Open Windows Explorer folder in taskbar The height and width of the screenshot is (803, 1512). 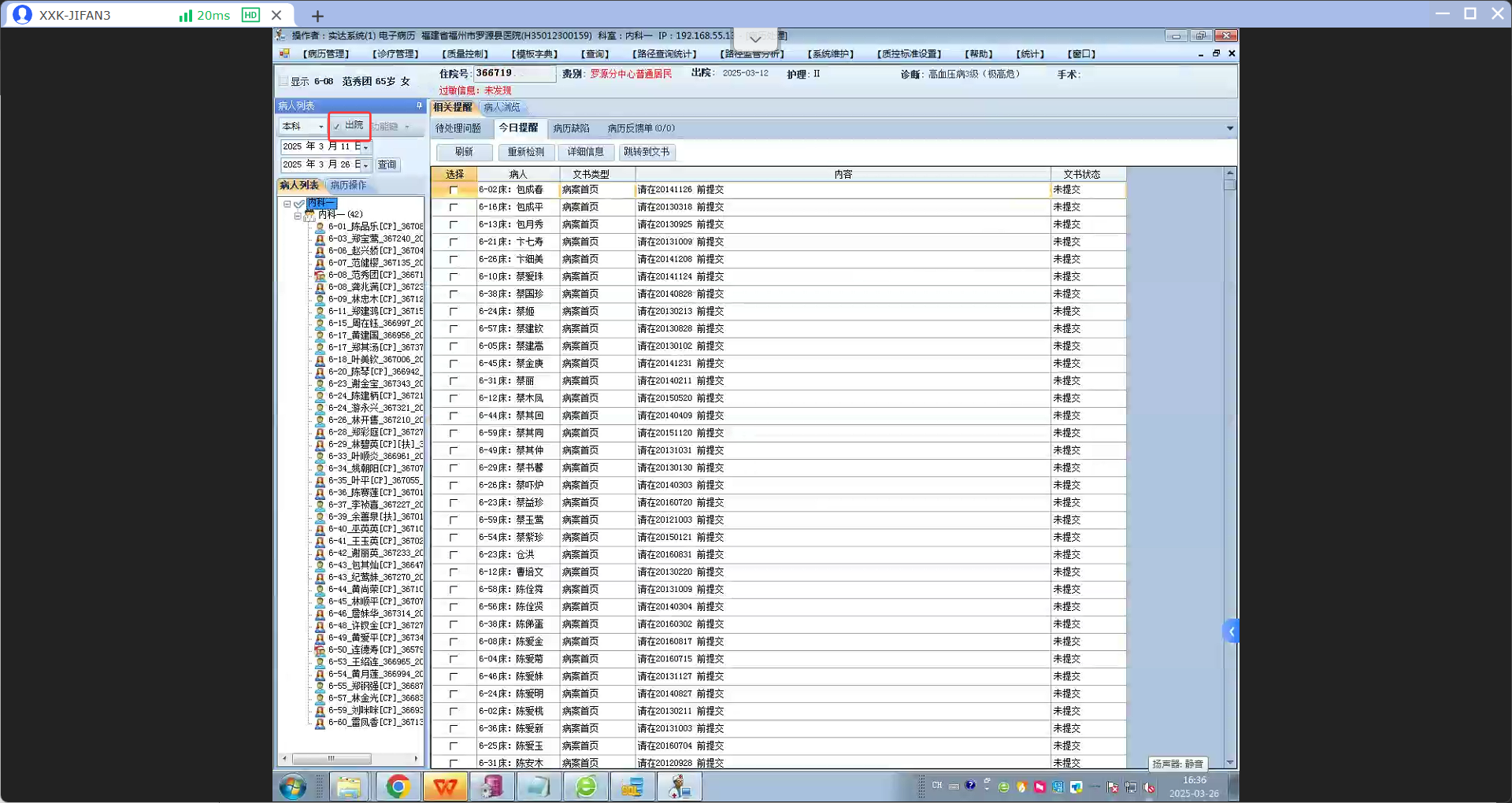(x=348, y=786)
